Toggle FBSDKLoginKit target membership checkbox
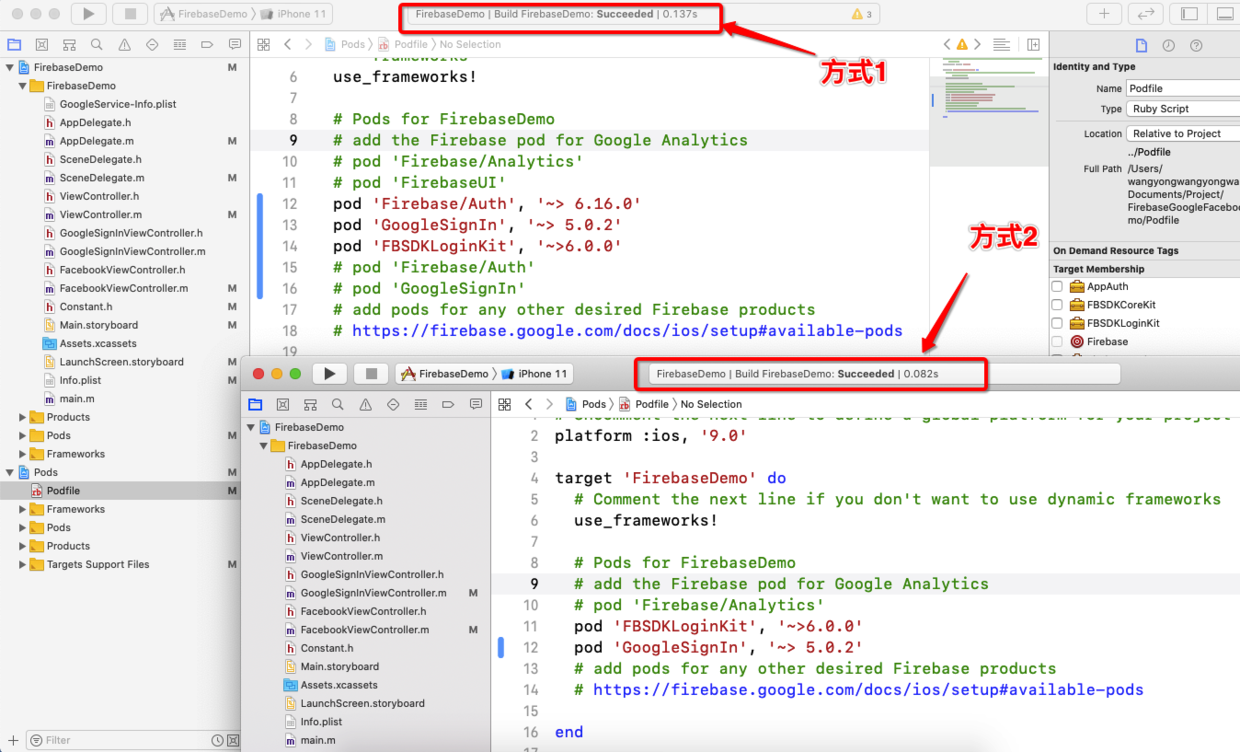Image resolution: width=1240 pixels, height=752 pixels. tap(1057, 323)
